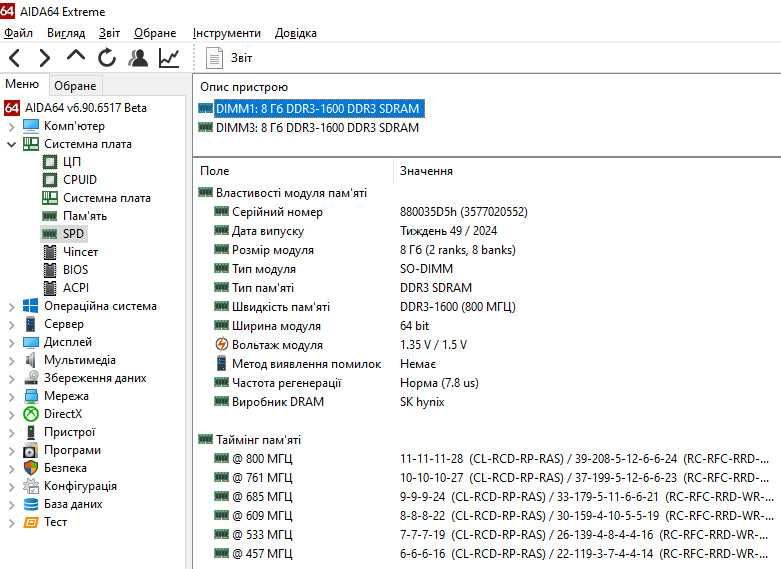Click the Конфігурація gear icon
The height and width of the screenshot is (569, 781).
[31, 486]
